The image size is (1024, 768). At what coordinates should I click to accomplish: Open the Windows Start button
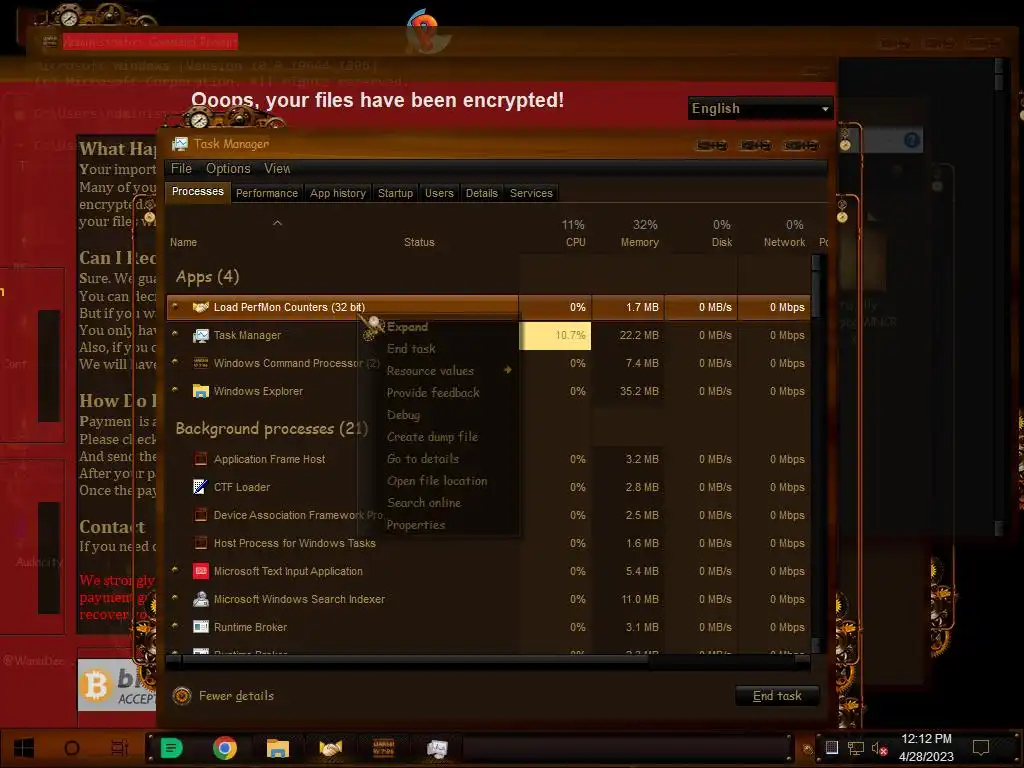tap(24, 748)
